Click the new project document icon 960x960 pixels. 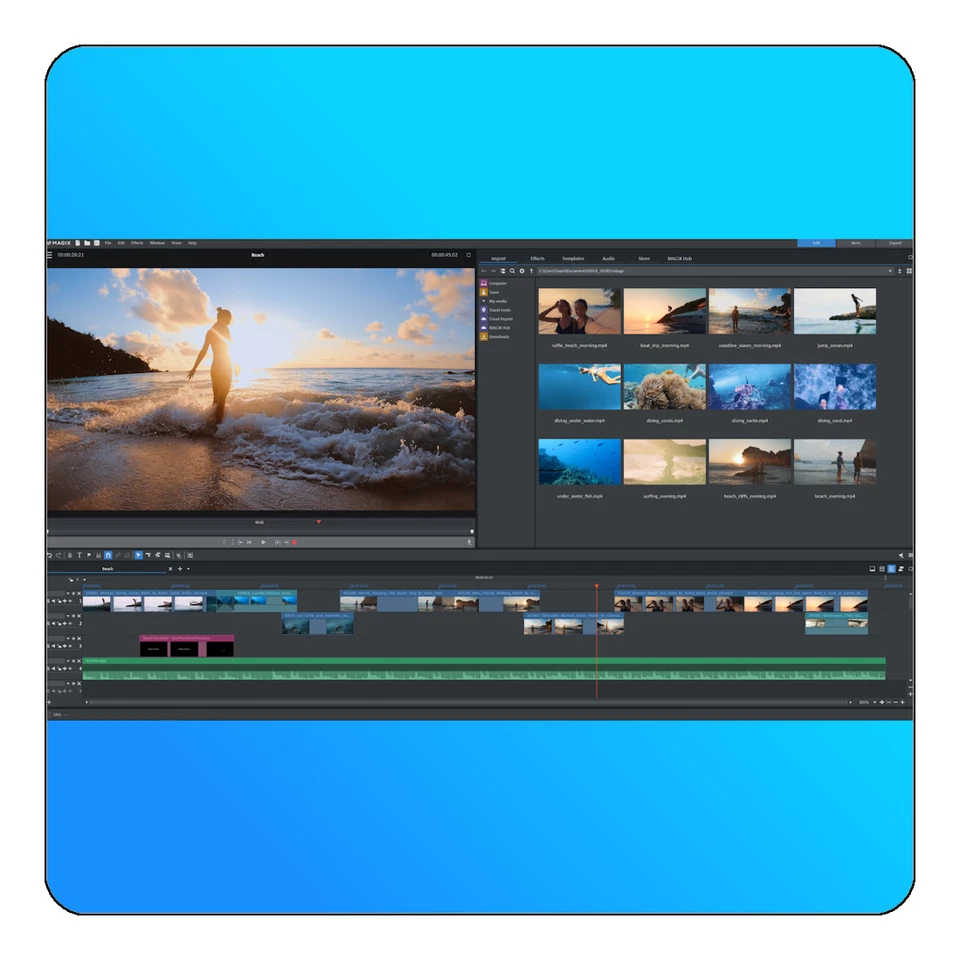click(x=77, y=243)
